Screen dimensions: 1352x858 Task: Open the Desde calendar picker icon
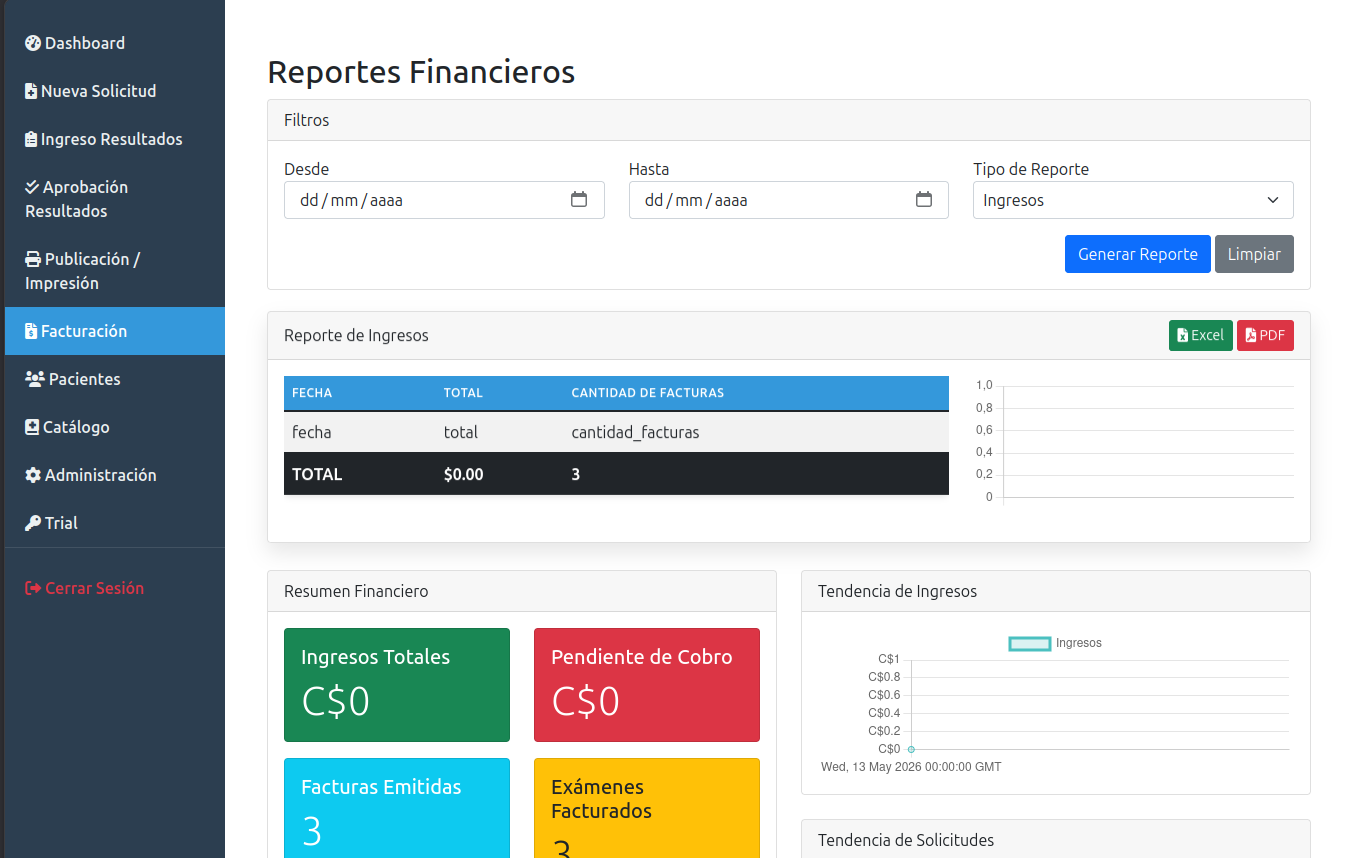[579, 199]
